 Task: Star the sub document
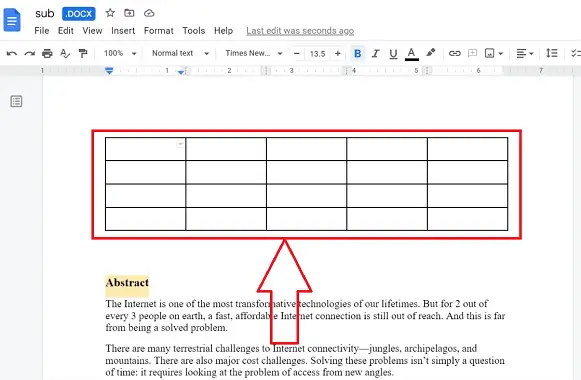[x=110, y=13]
